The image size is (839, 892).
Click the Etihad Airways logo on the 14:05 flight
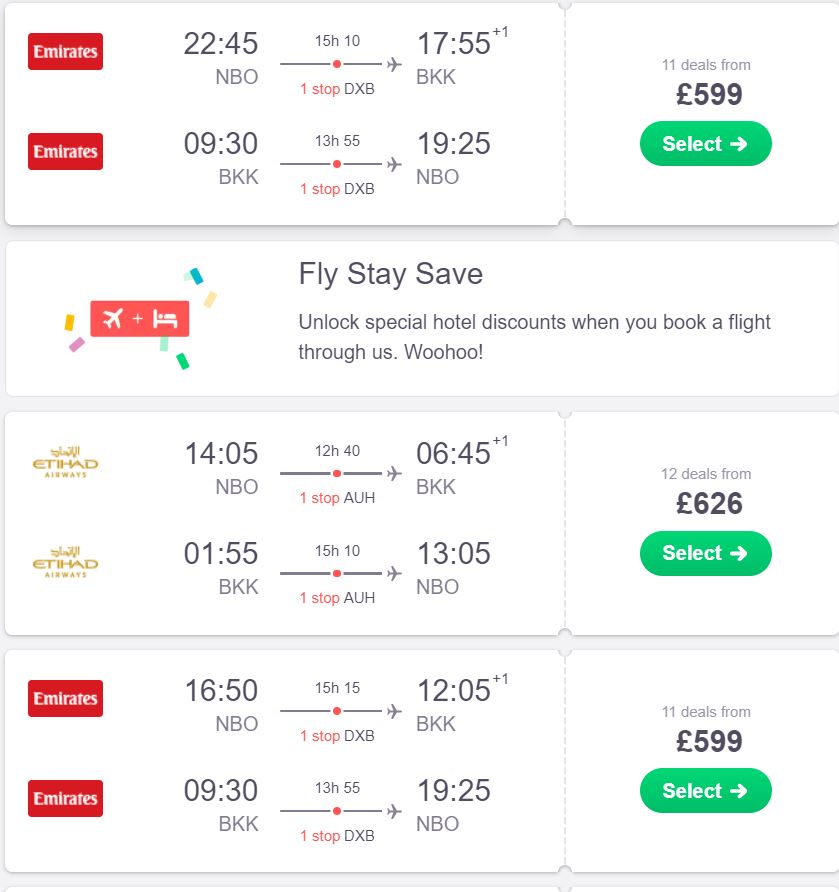pyautogui.click(x=65, y=462)
